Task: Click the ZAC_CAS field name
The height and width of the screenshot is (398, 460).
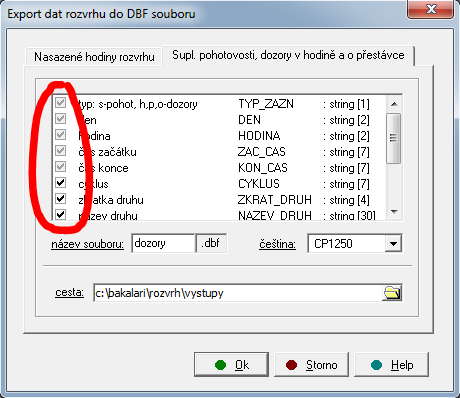Action: pyautogui.click(x=262, y=152)
